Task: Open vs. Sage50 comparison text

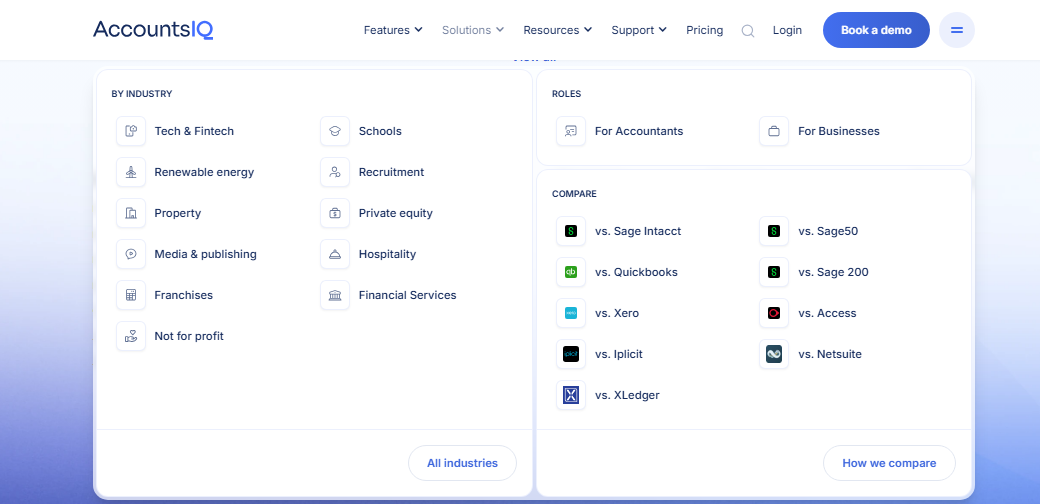Action: pyautogui.click(x=828, y=231)
